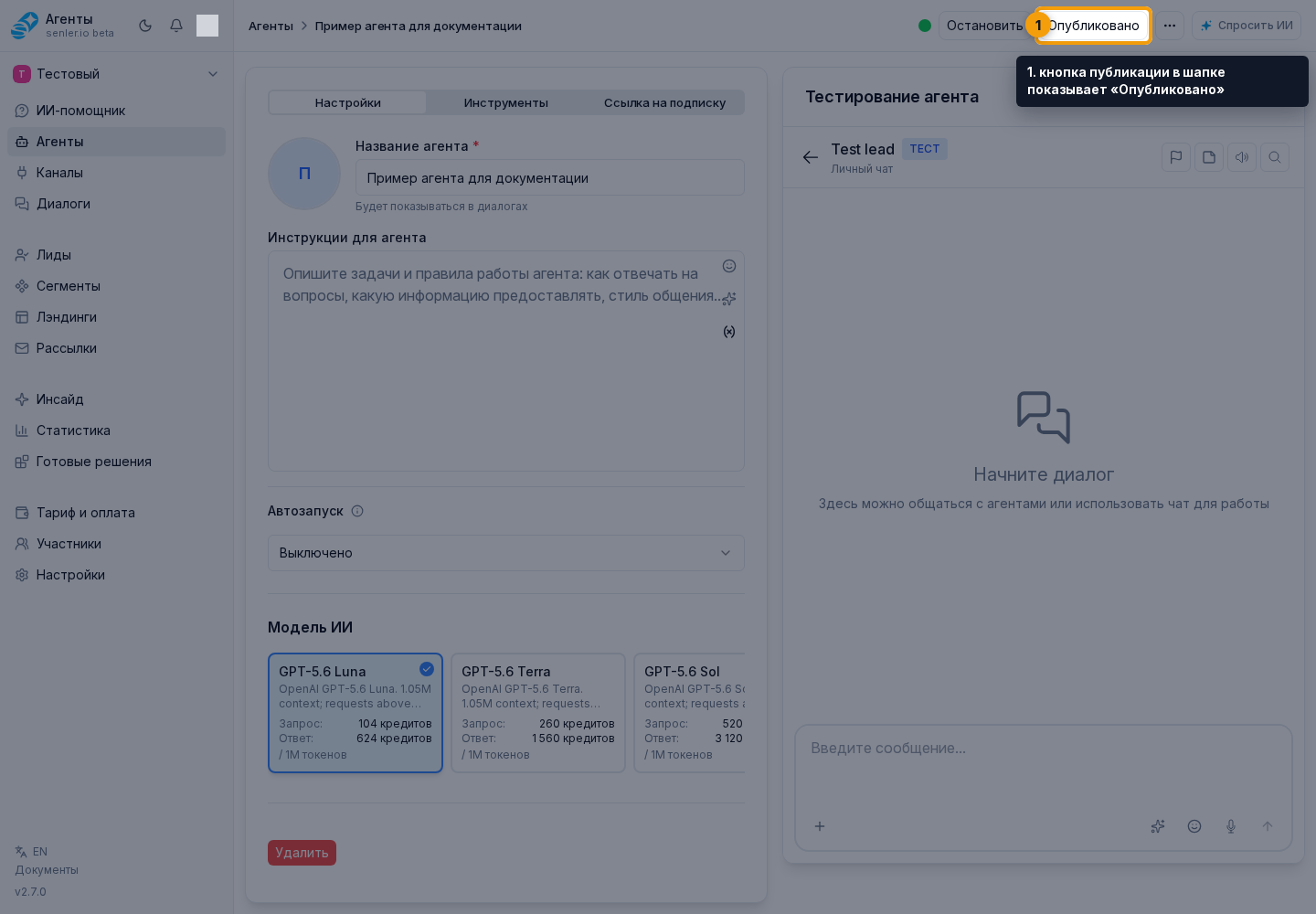The image size is (1316, 914).
Task: Select the GPT-5.6 Luna model card
Action: pyautogui.click(x=356, y=713)
